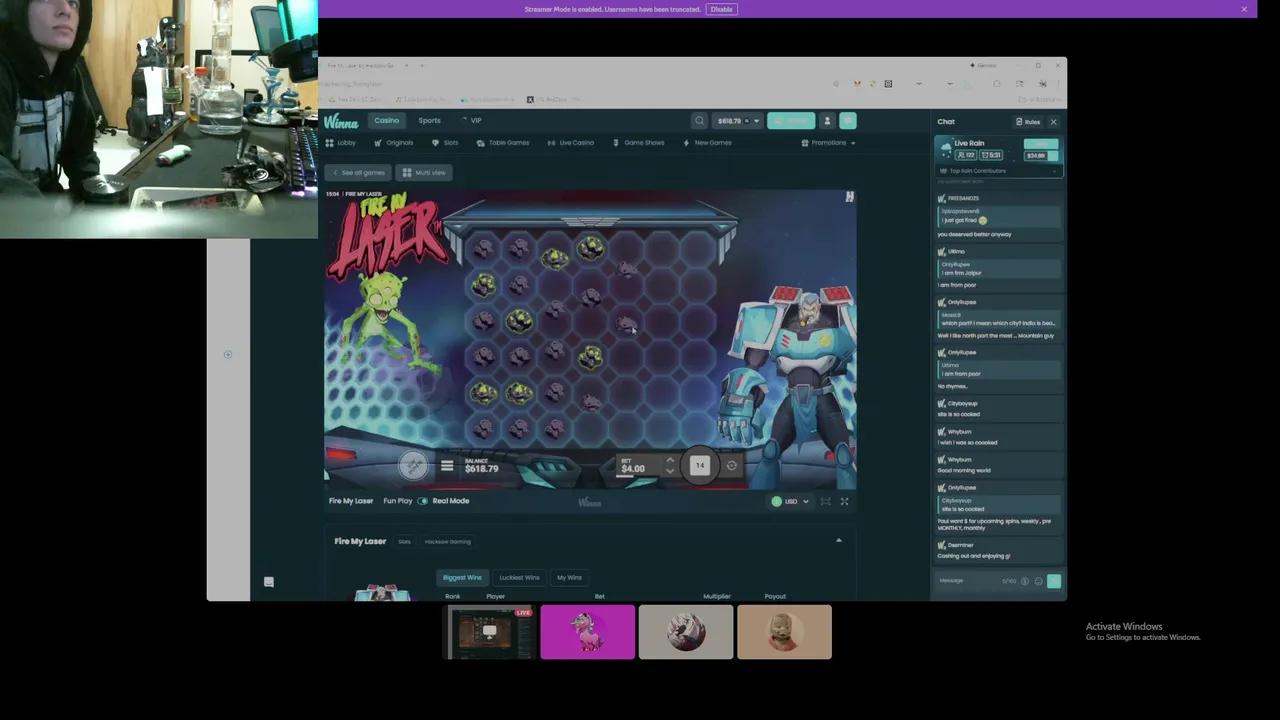
Task: Click the Hacksaw Gaming provider tag
Action: [x=447, y=542]
